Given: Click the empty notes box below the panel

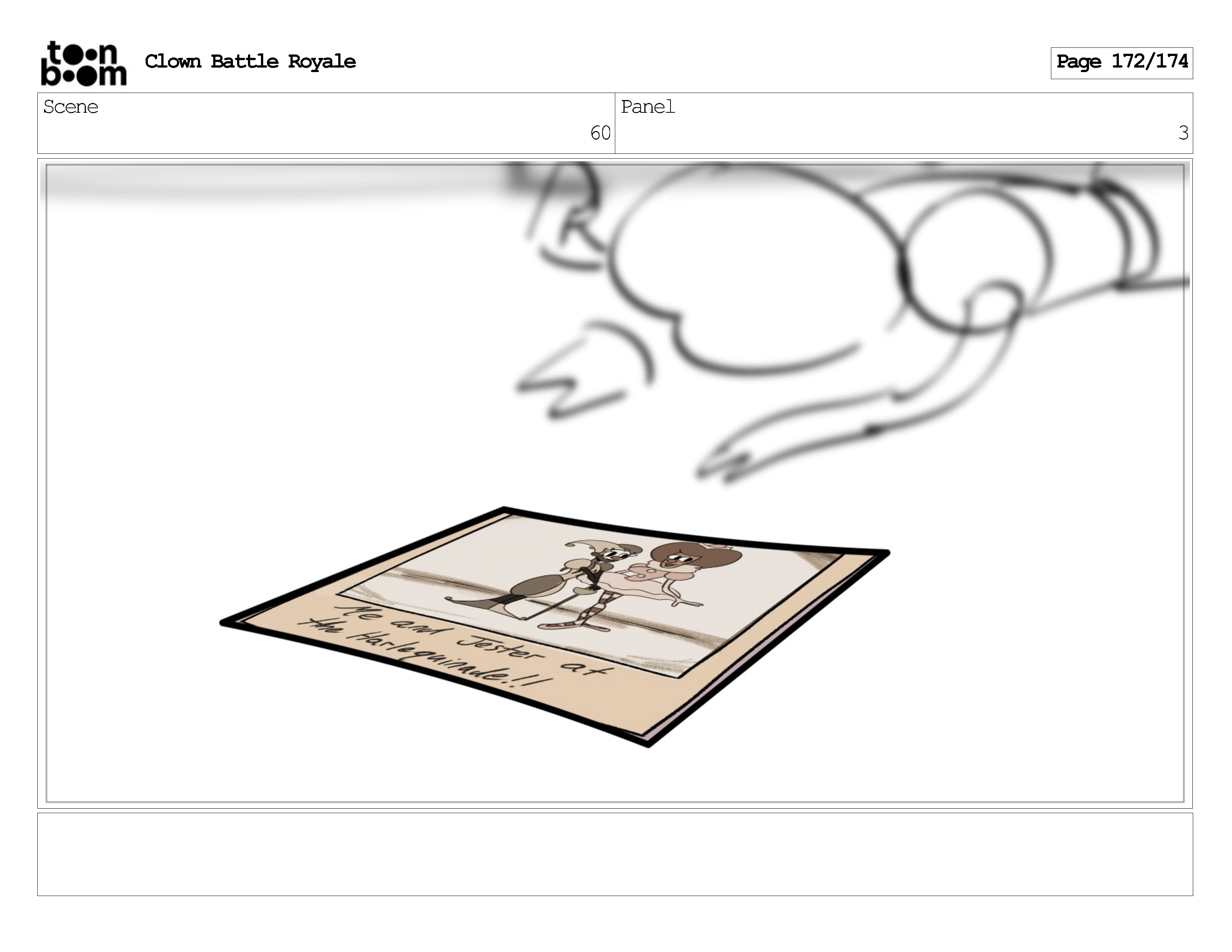Looking at the screenshot, I should click(x=615, y=854).
